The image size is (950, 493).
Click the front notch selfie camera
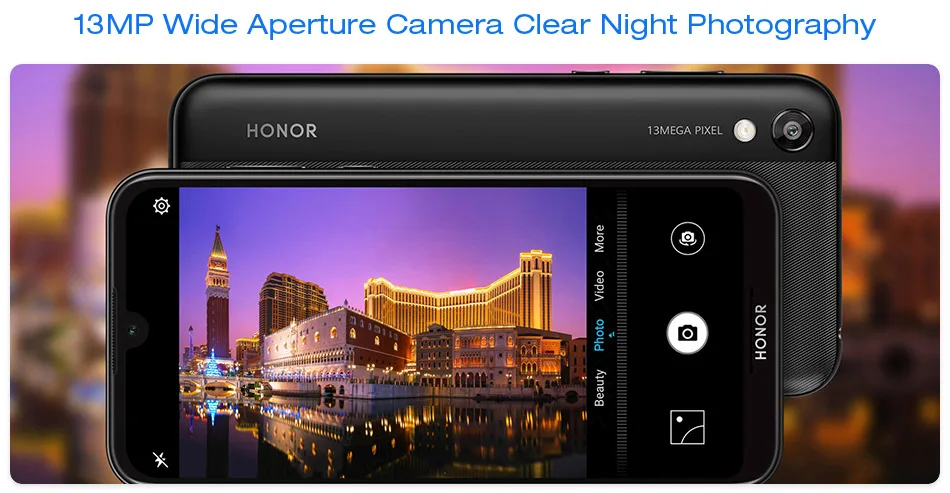(132, 330)
